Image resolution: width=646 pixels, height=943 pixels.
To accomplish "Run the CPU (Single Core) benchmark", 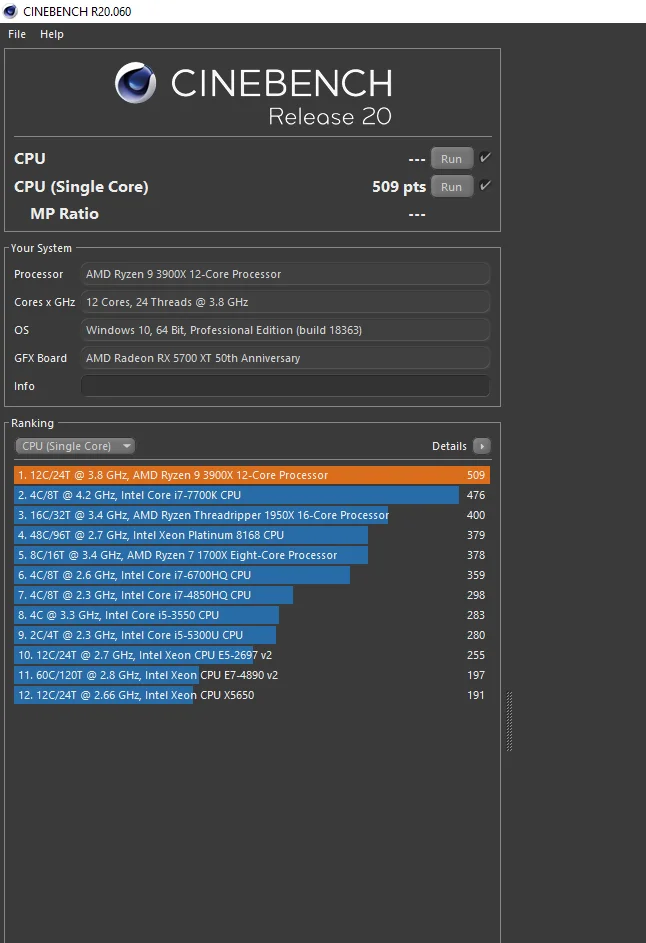I will [x=451, y=186].
